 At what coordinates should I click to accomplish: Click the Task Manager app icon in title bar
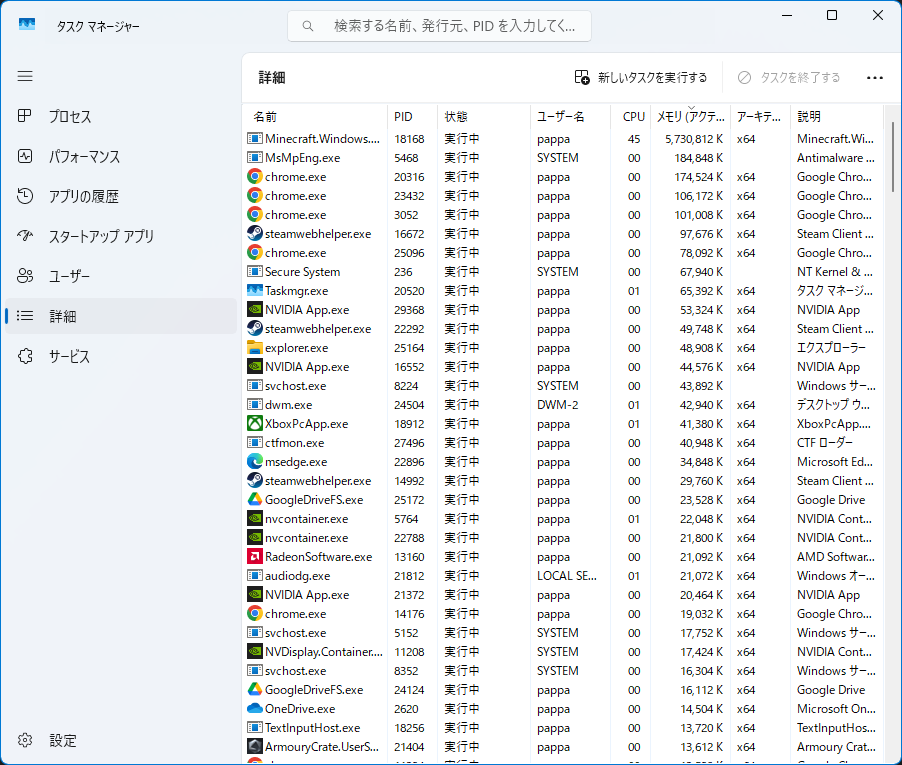point(26,25)
